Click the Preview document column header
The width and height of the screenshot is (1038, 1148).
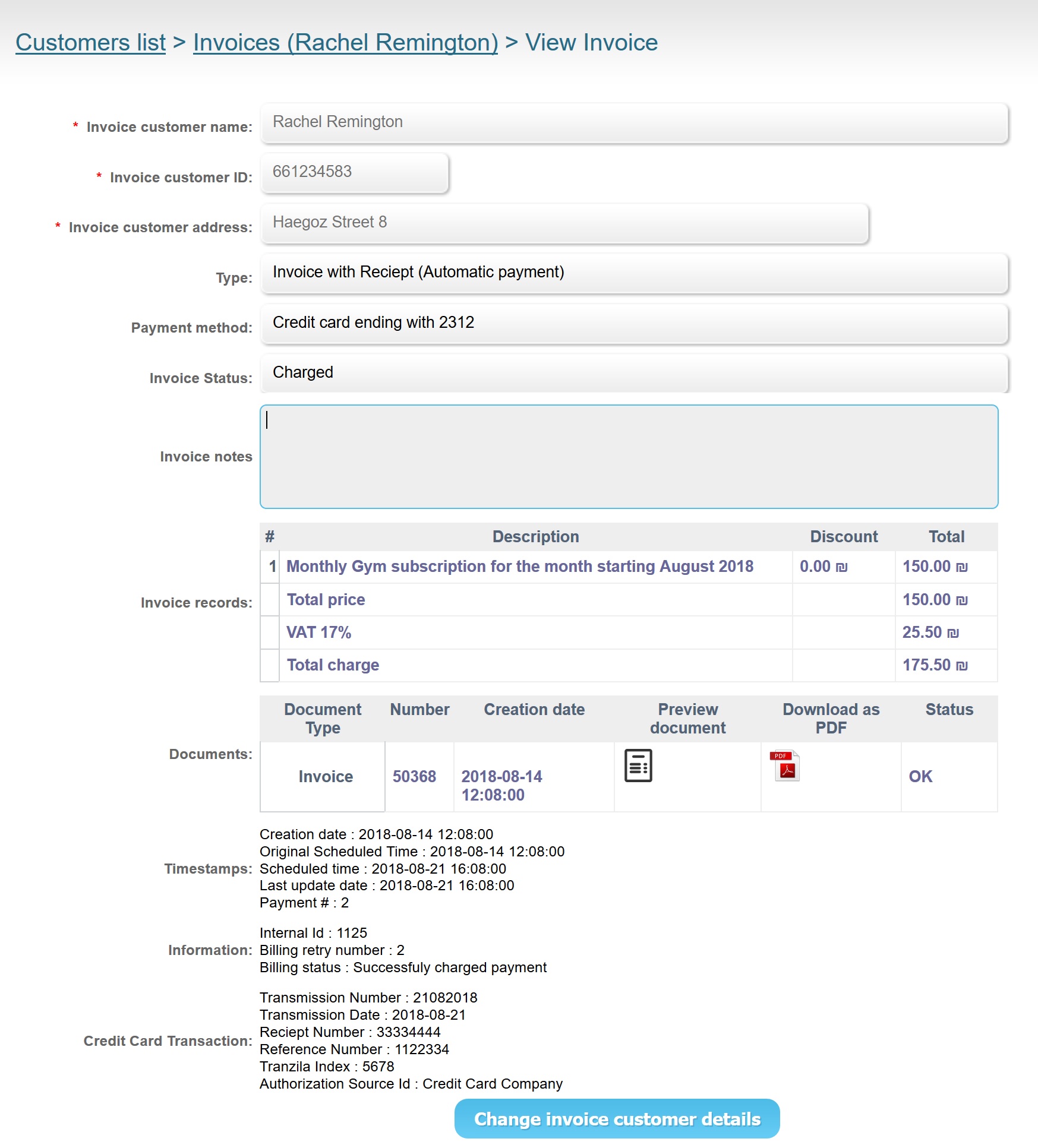[687, 719]
